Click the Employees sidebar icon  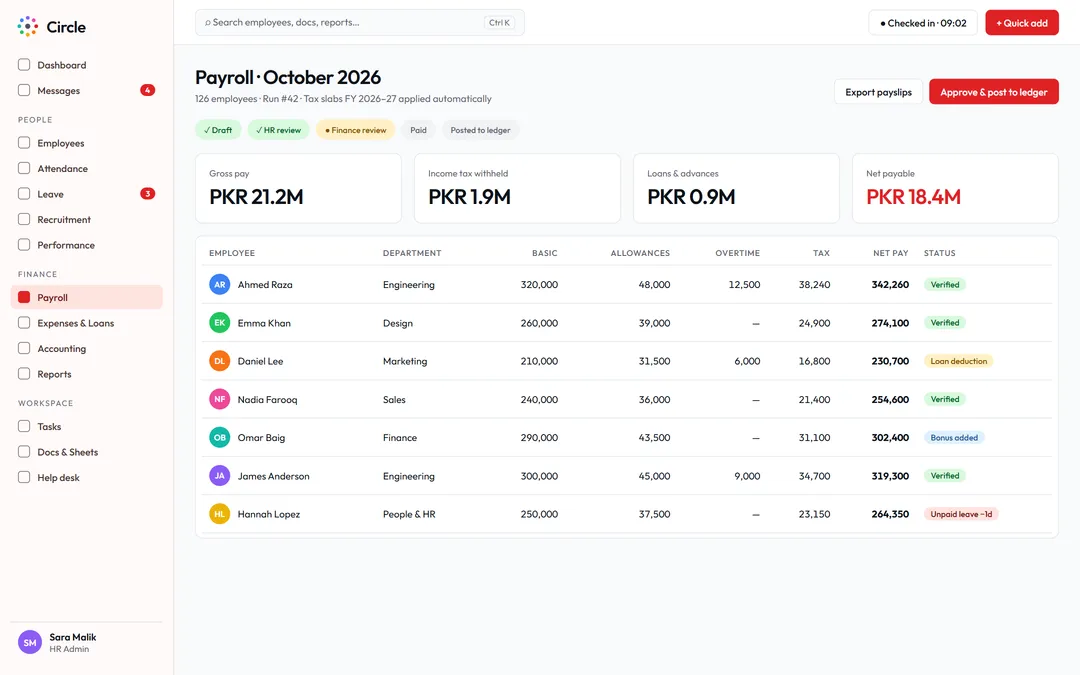tap(24, 143)
